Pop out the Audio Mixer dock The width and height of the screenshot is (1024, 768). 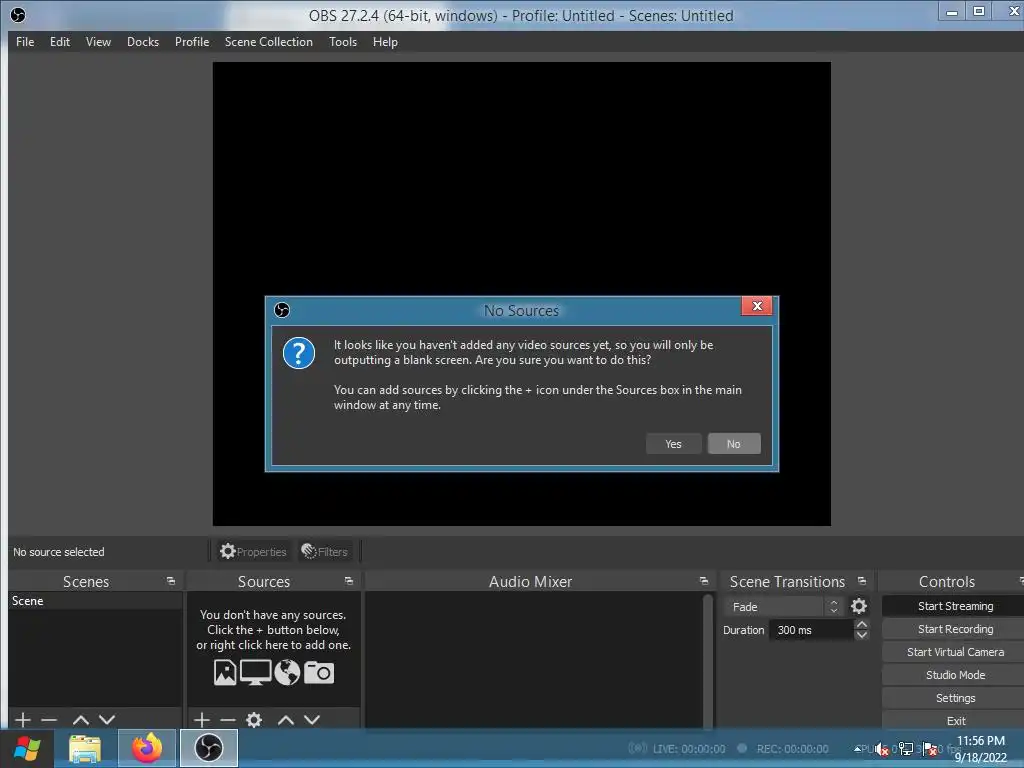point(703,581)
